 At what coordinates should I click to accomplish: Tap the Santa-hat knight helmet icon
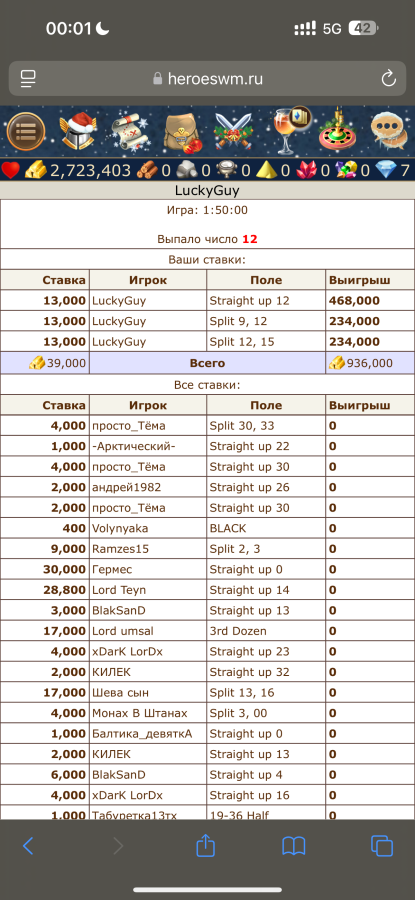click(78, 131)
